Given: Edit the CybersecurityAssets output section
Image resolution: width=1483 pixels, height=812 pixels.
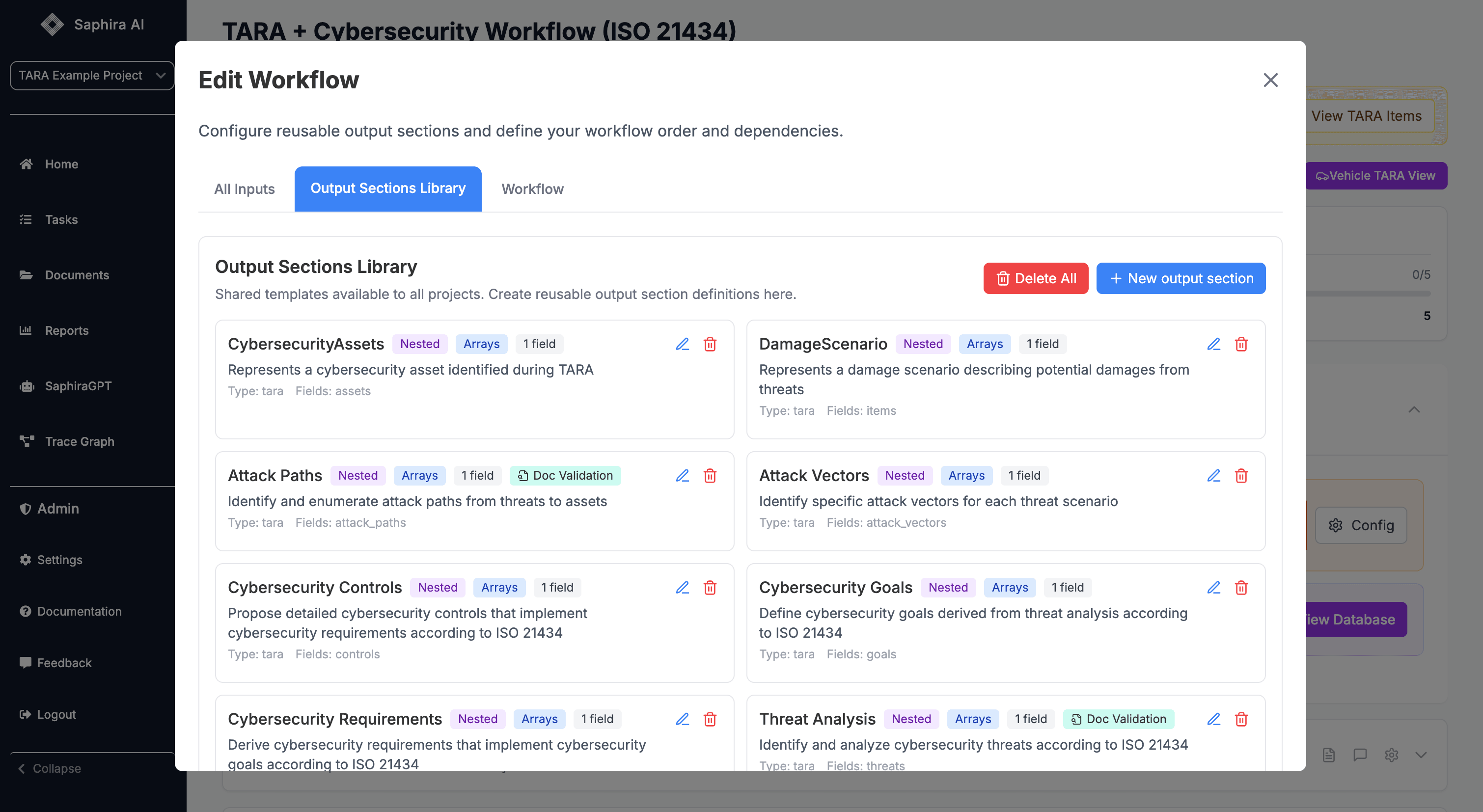Looking at the screenshot, I should 682,344.
